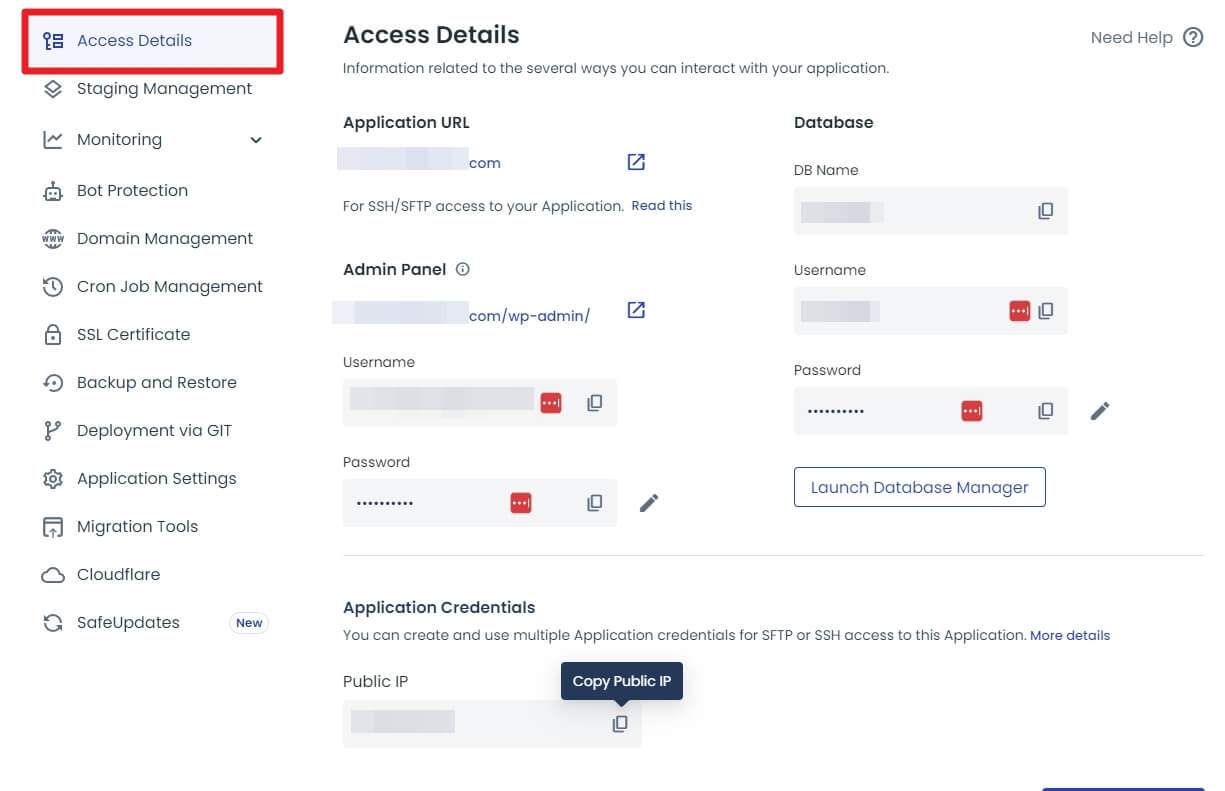Viewport: 1225px width, 791px height.
Task: Launch Database Manager
Action: (x=920, y=487)
